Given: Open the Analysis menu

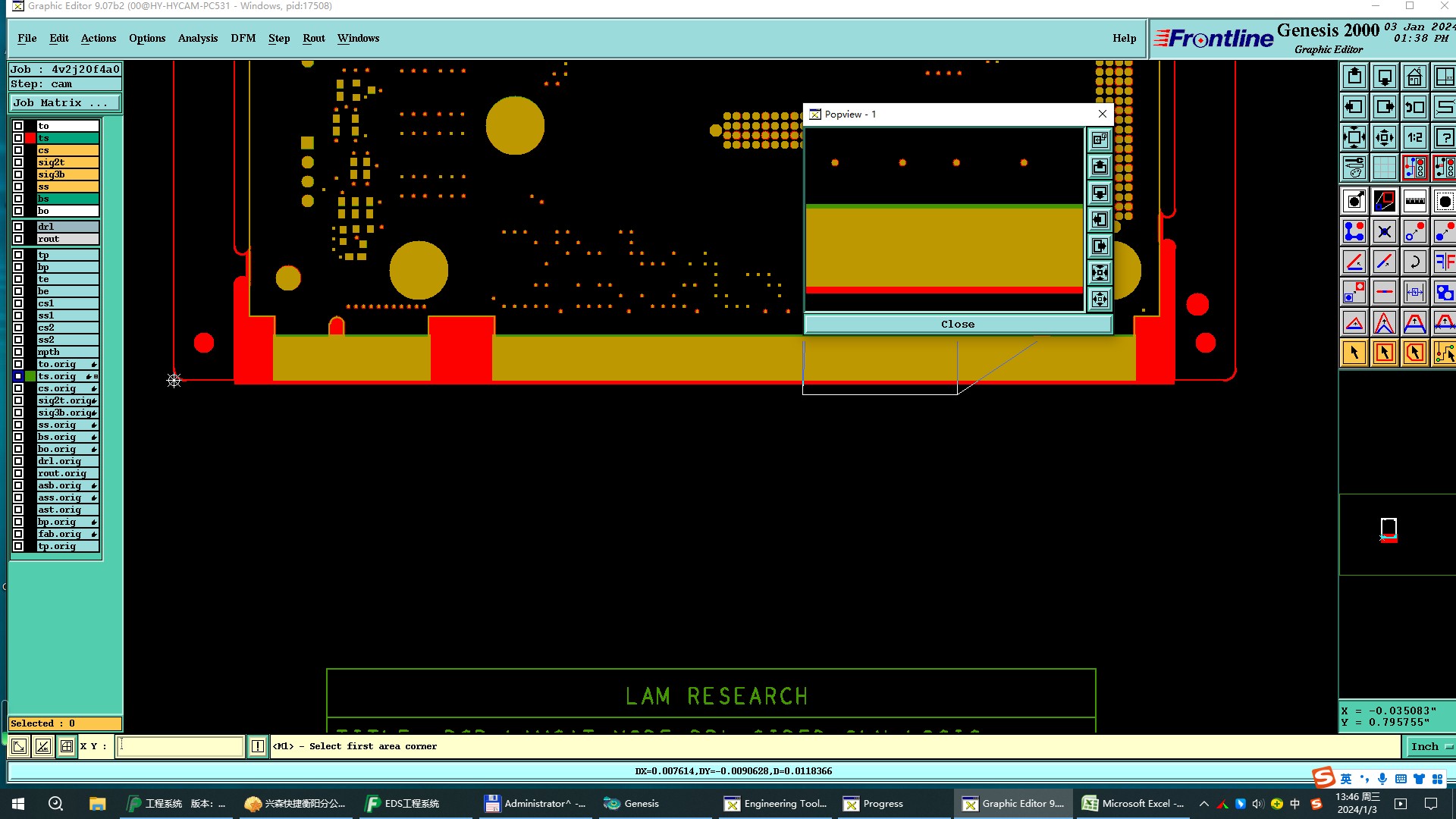Looking at the screenshot, I should pos(197,38).
